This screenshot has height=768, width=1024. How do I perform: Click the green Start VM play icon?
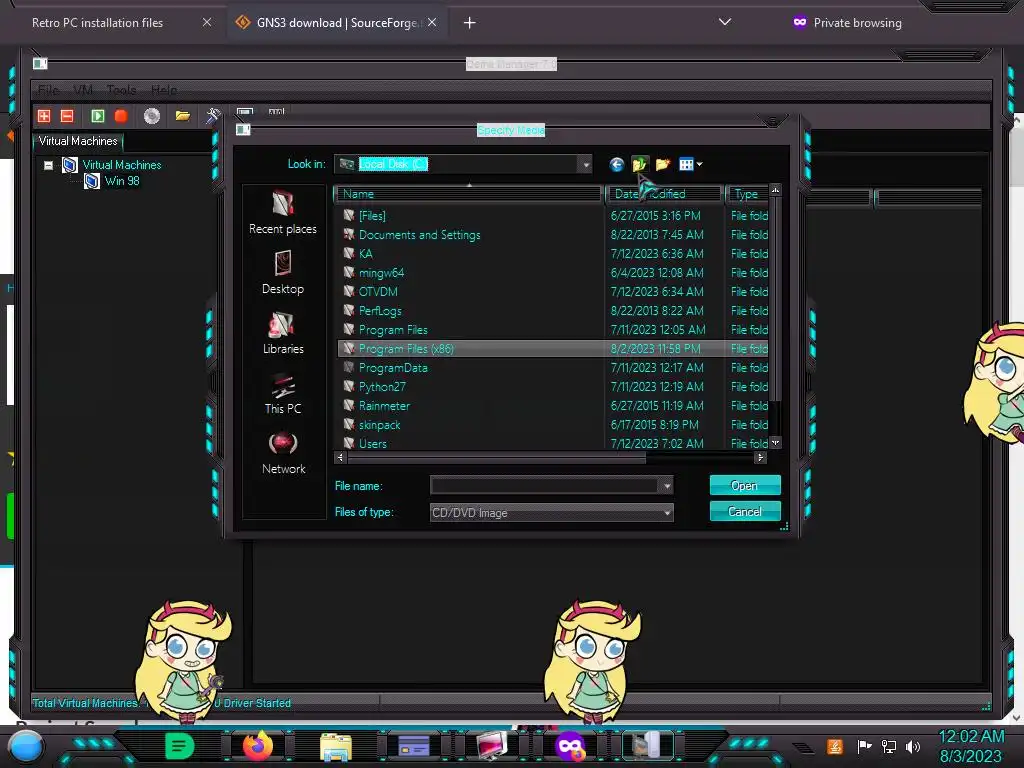(97, 116)
